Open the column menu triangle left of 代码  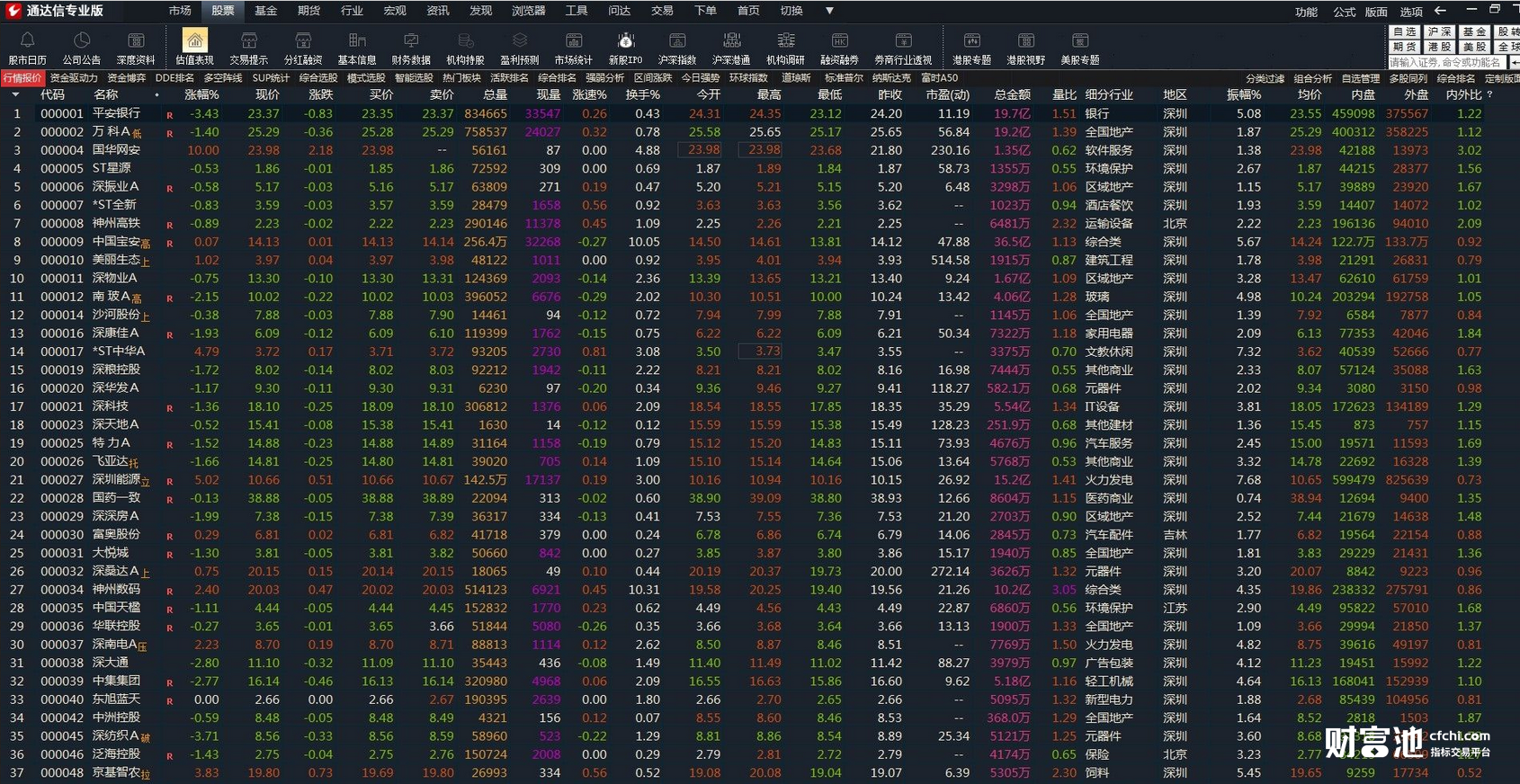tap(15, 94)
